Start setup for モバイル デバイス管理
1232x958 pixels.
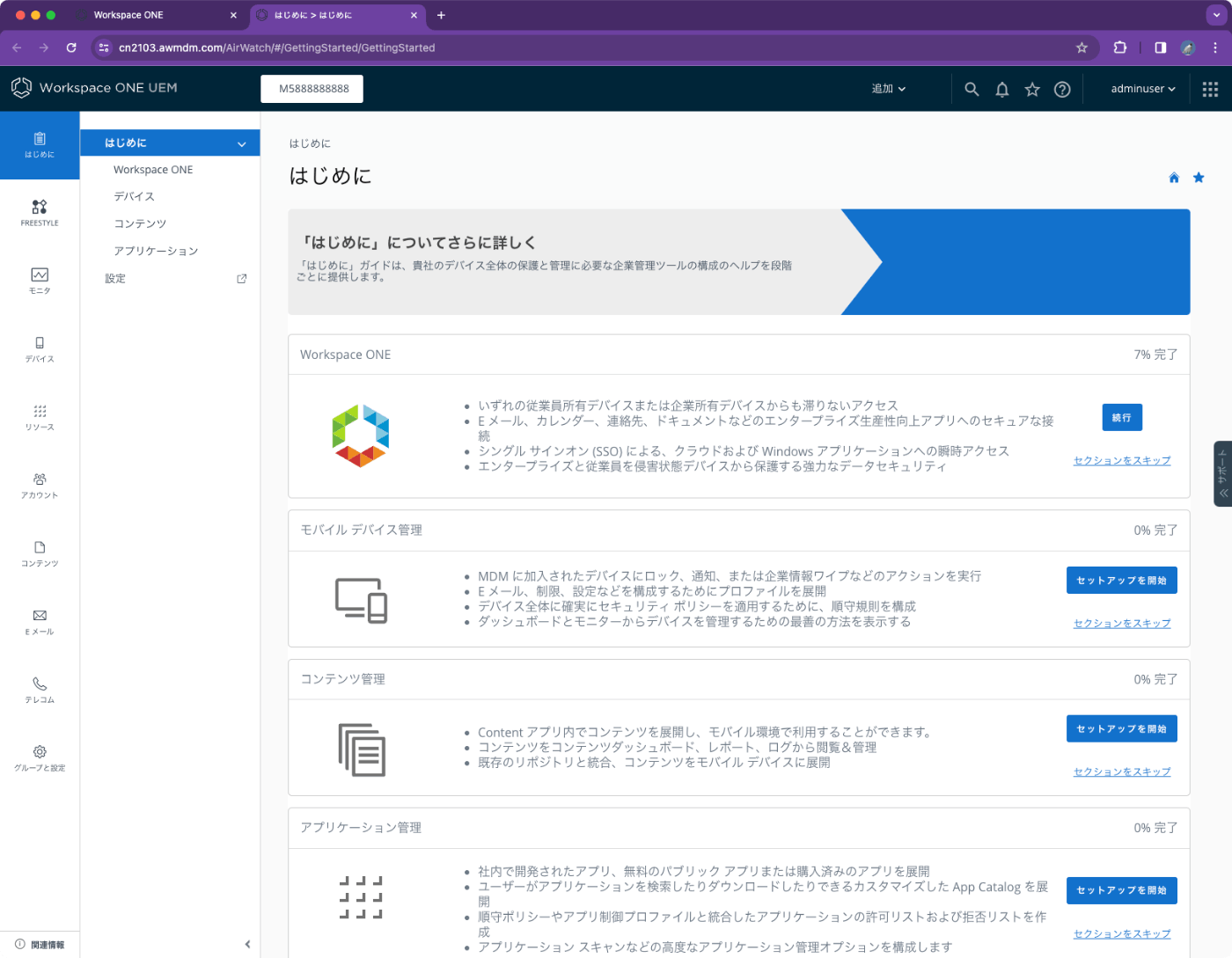(x=1122, y=581)
